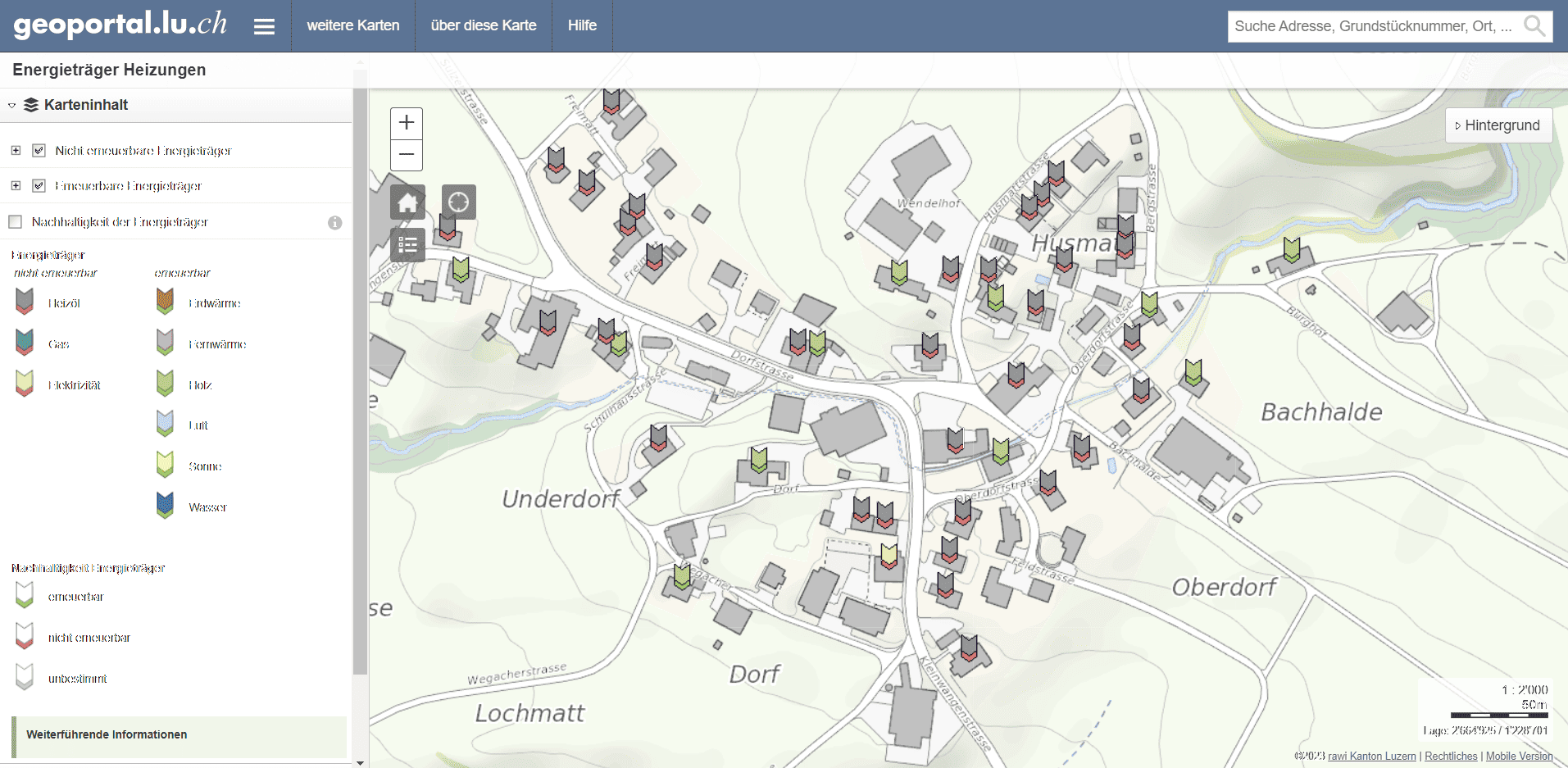Click the sidebar scroll-down arrow
1568x768 pixels.
[x=360, y=762]
